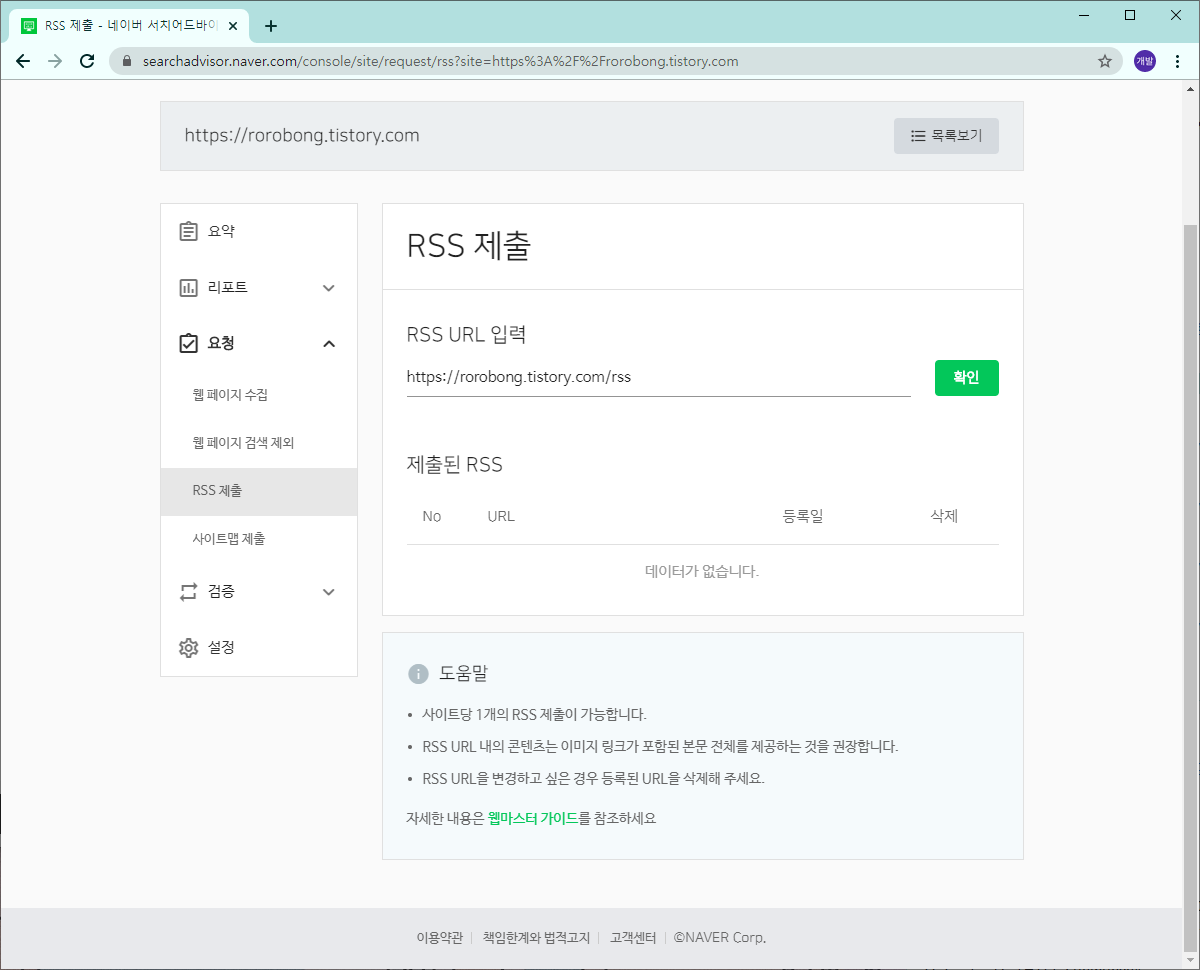Open 웹 페이지 검색 제외 submenu
Viewport: 1200px width, 970px height.
(259, 443)
